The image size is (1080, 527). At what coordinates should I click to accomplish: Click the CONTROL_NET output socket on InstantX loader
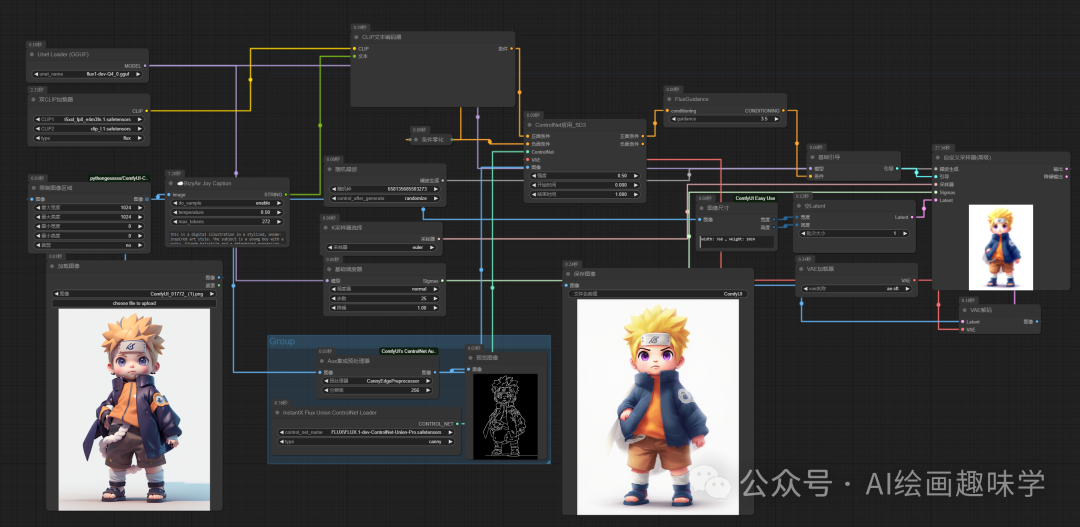457,424
